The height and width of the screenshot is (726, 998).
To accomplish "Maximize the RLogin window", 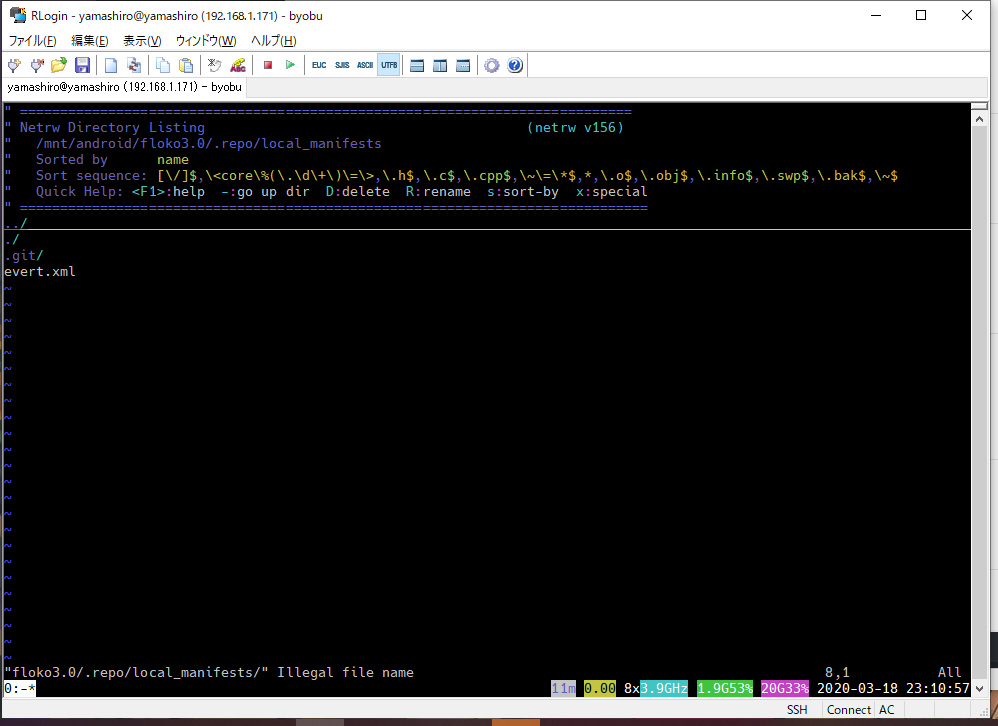I will 920,15.
